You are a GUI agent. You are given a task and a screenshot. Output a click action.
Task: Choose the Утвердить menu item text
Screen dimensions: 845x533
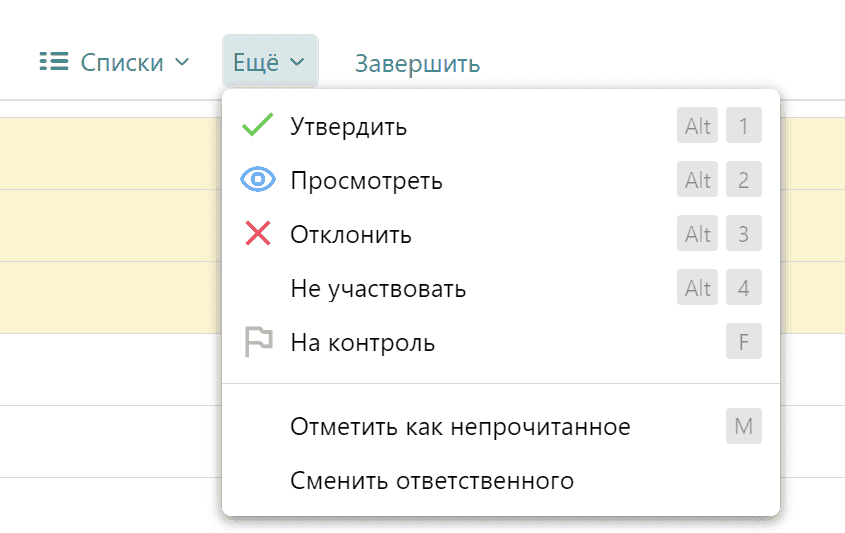[x=348, y=127]
